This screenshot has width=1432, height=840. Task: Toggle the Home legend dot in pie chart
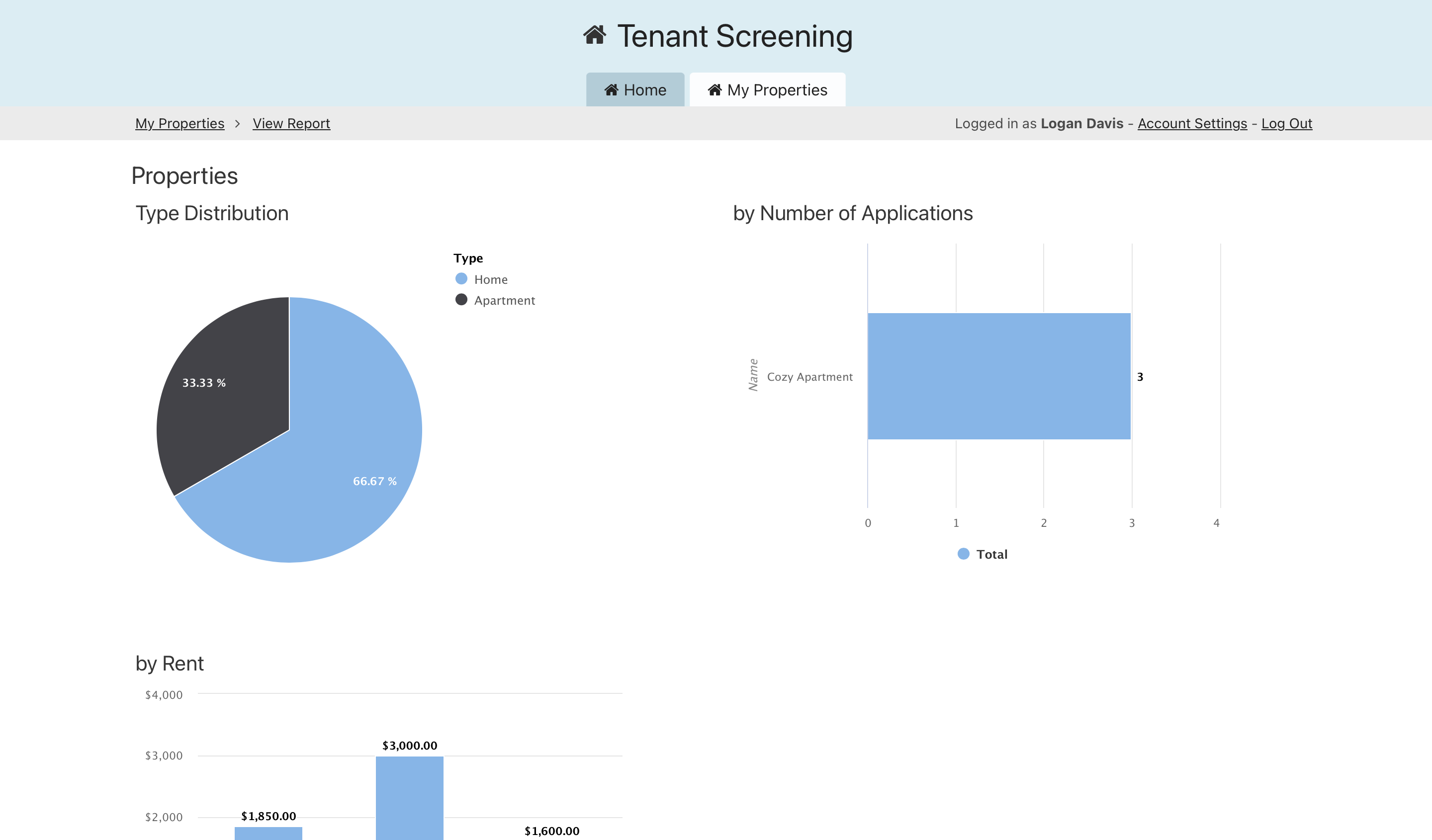461,279
